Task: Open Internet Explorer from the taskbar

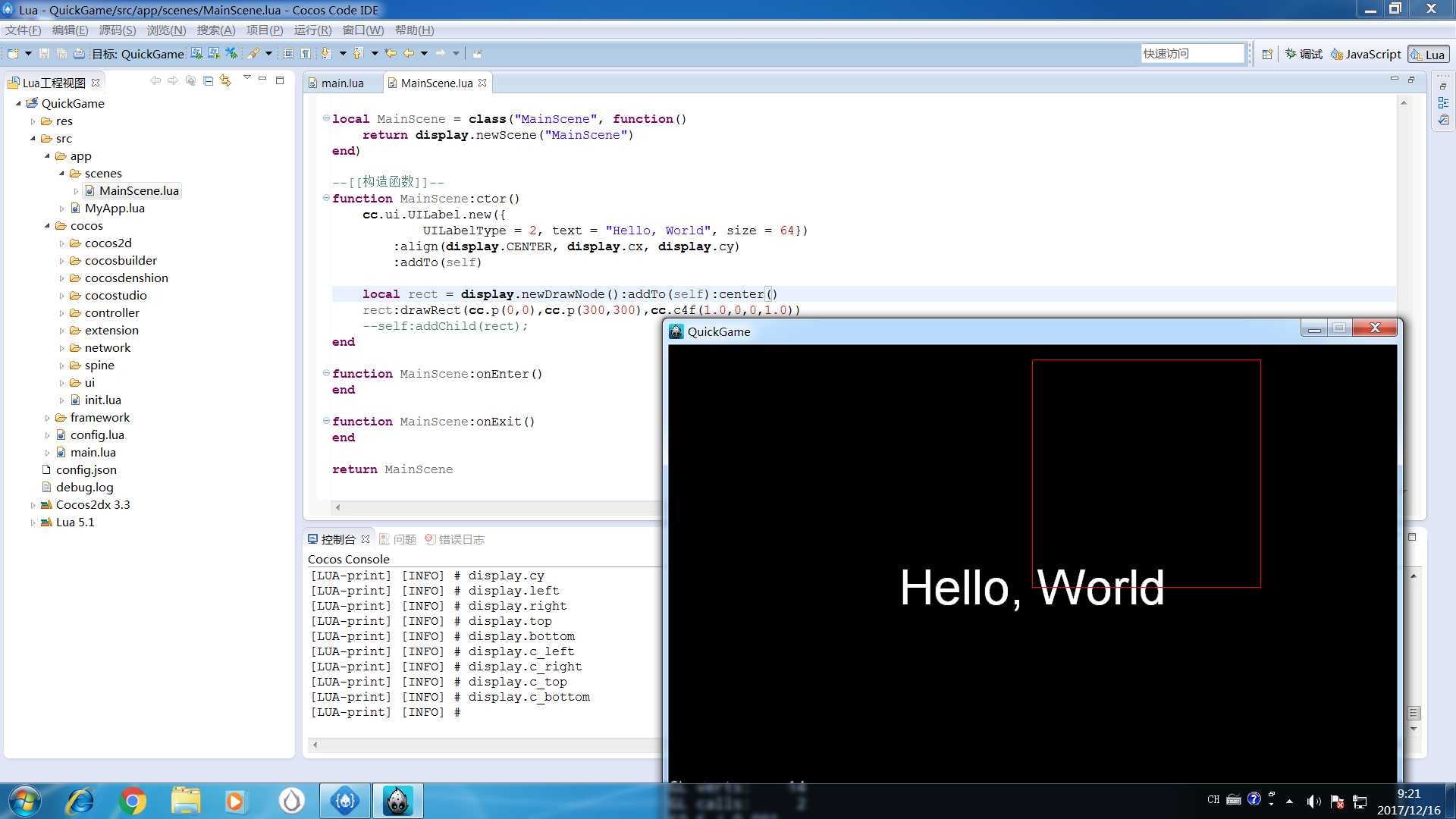Action: coord(80,801)
